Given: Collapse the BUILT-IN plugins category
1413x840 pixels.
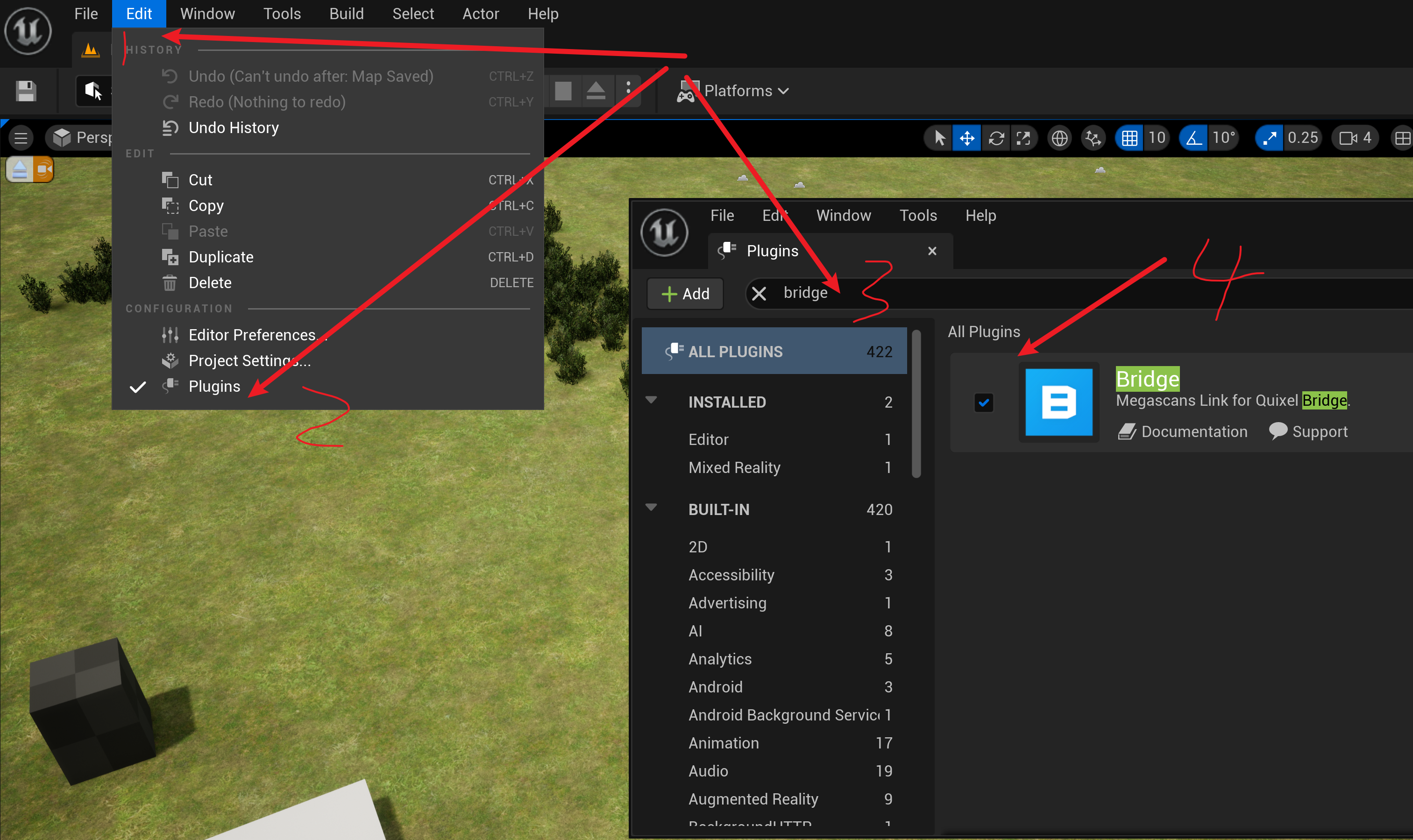Looking at the screenshot, I should point(651,508).
